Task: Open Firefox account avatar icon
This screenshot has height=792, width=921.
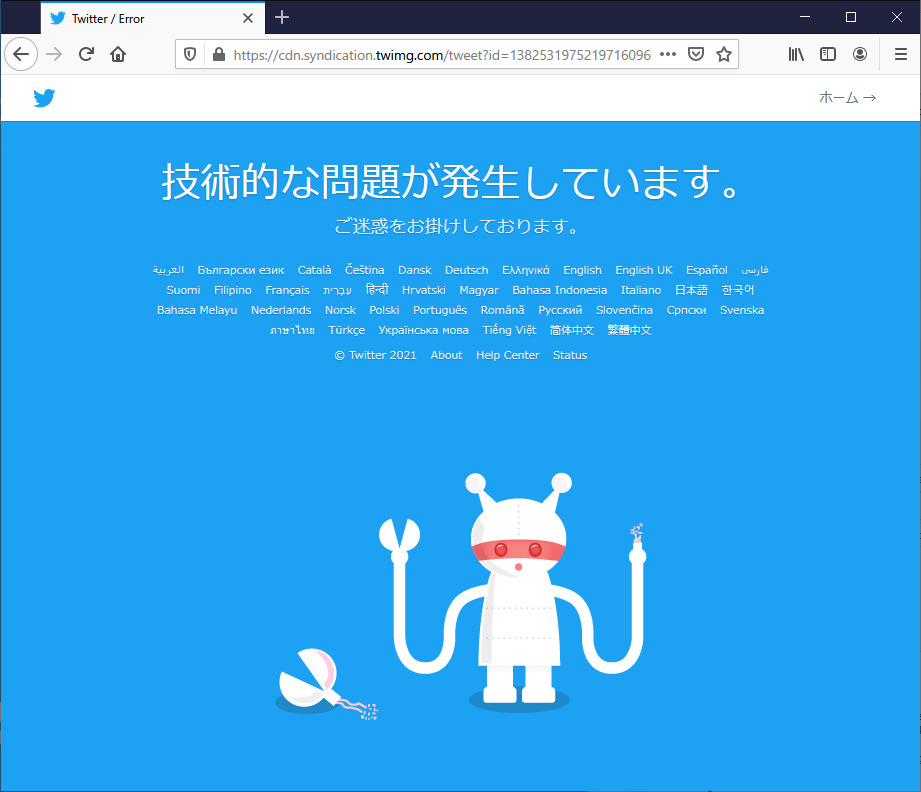Action: (860, 55)
